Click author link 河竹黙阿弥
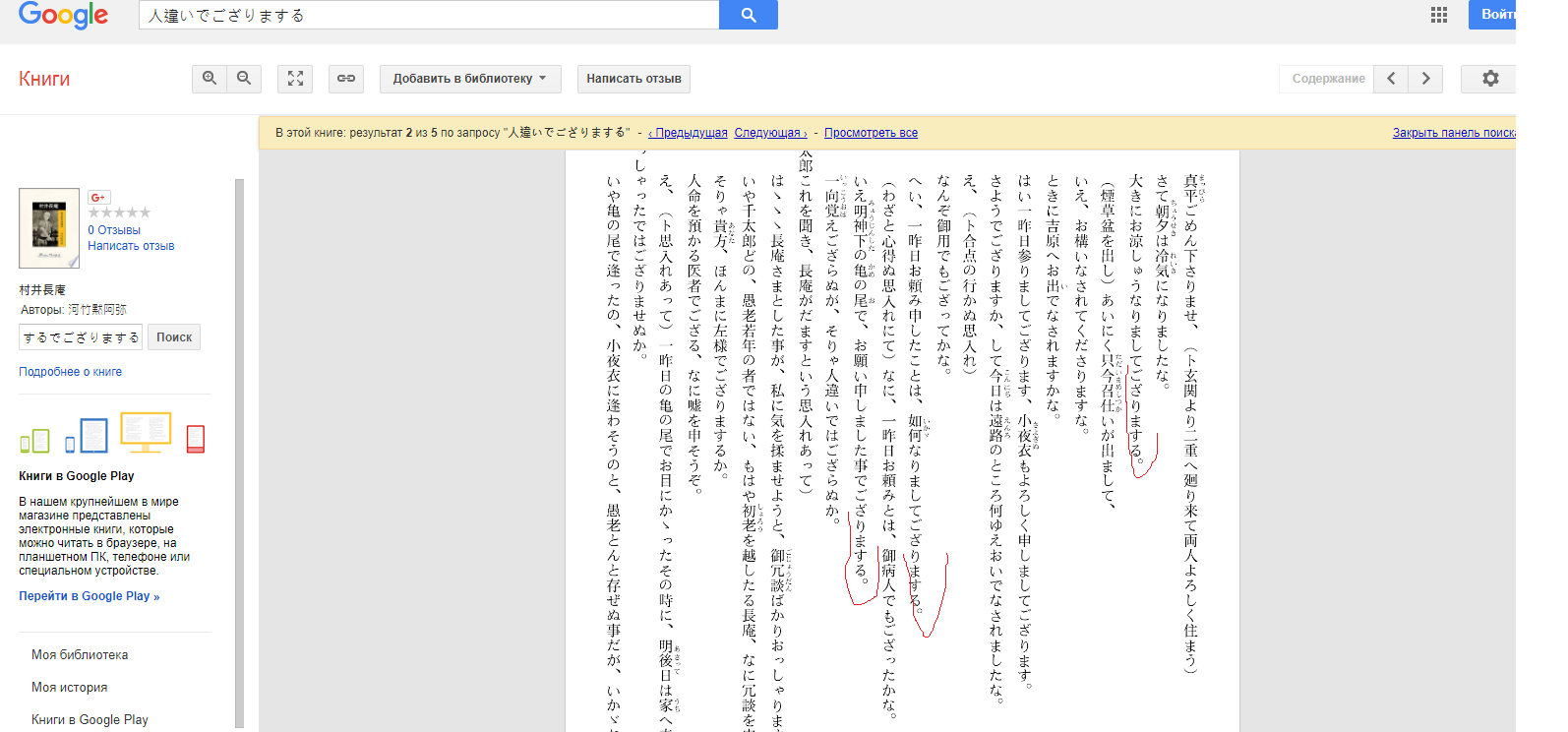This screenshot has height=732, width=1568. (x=97, y=309)
